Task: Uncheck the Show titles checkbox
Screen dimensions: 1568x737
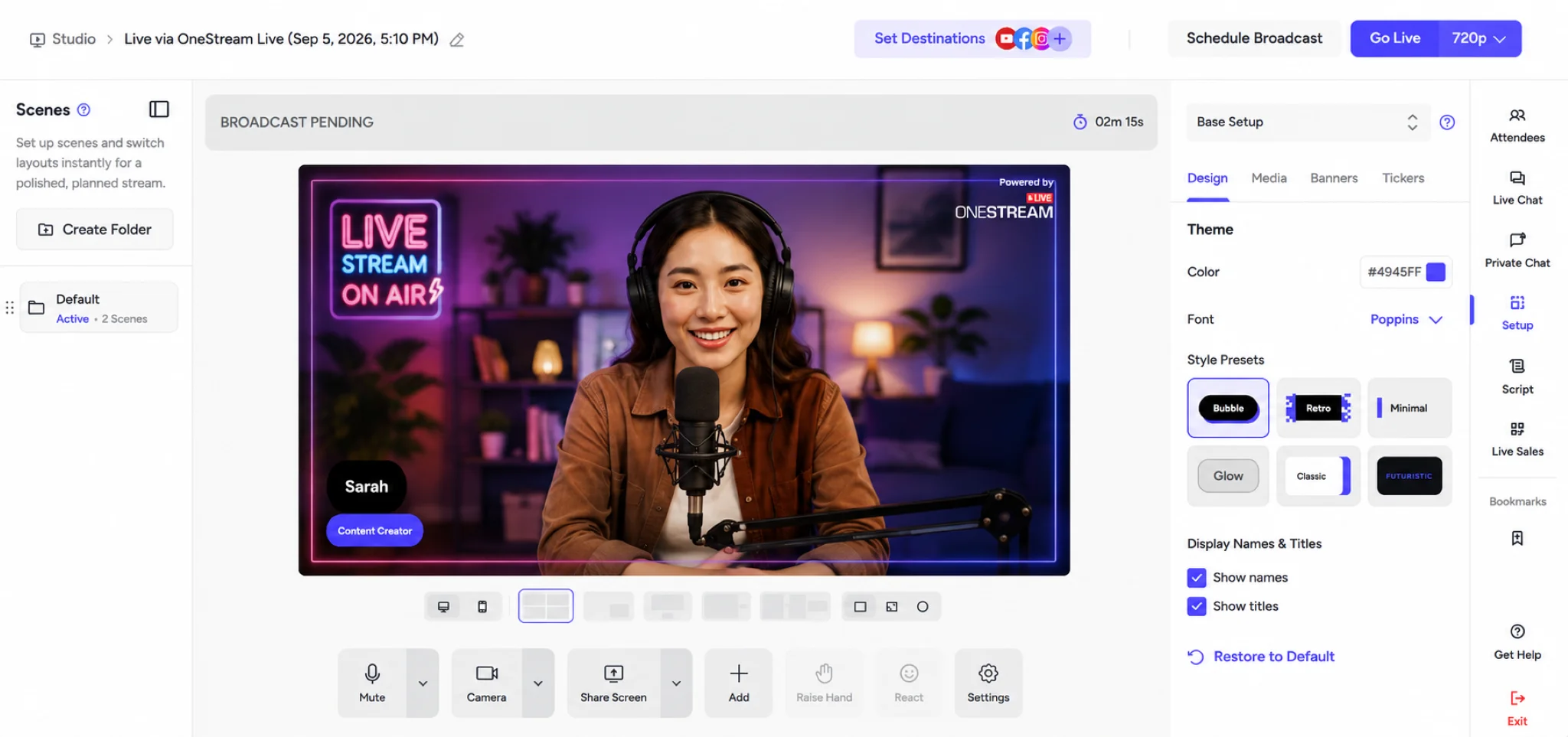Action: pos(1196,606)
